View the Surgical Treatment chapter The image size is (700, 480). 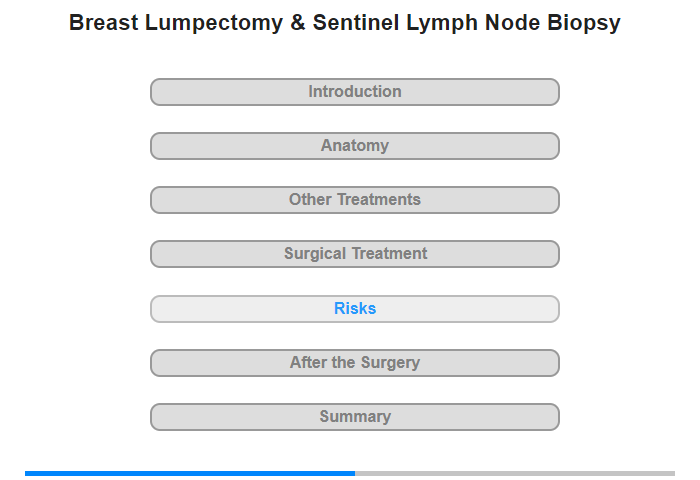click(x=354, y=254)
